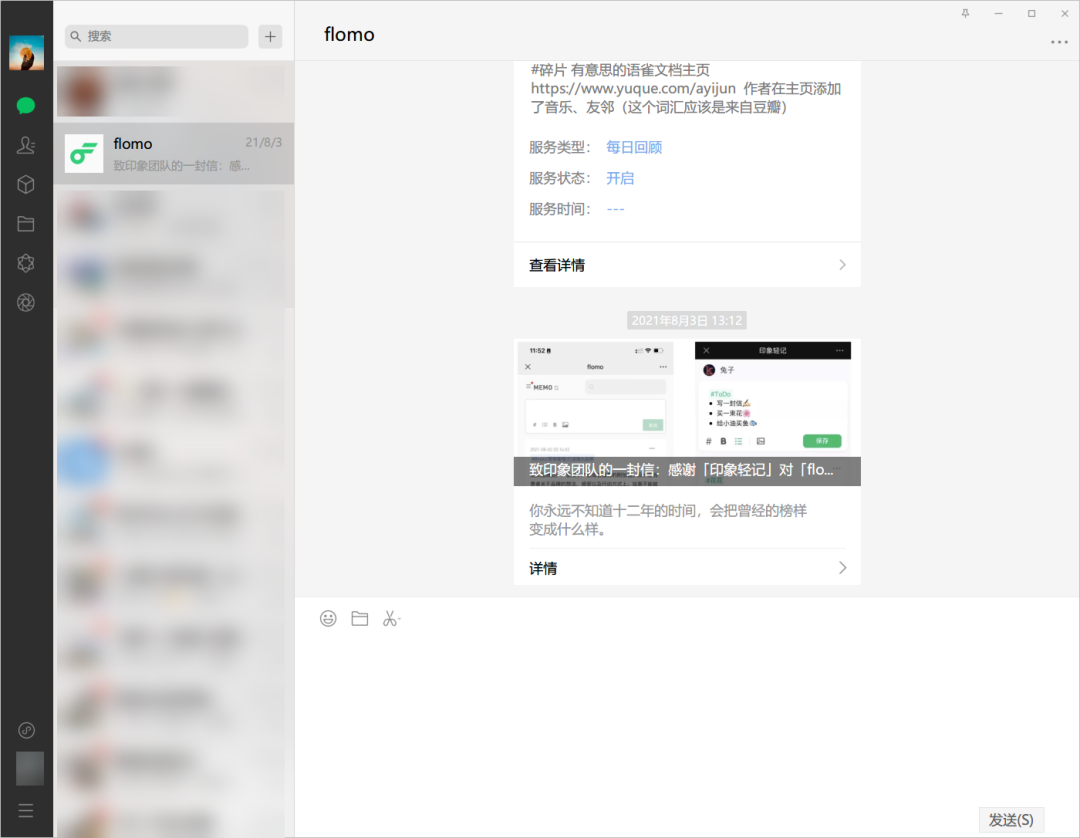Expand screenshot options via arrow next to scissors
This screenshot has width=1080, height=838.
point(398,618)
